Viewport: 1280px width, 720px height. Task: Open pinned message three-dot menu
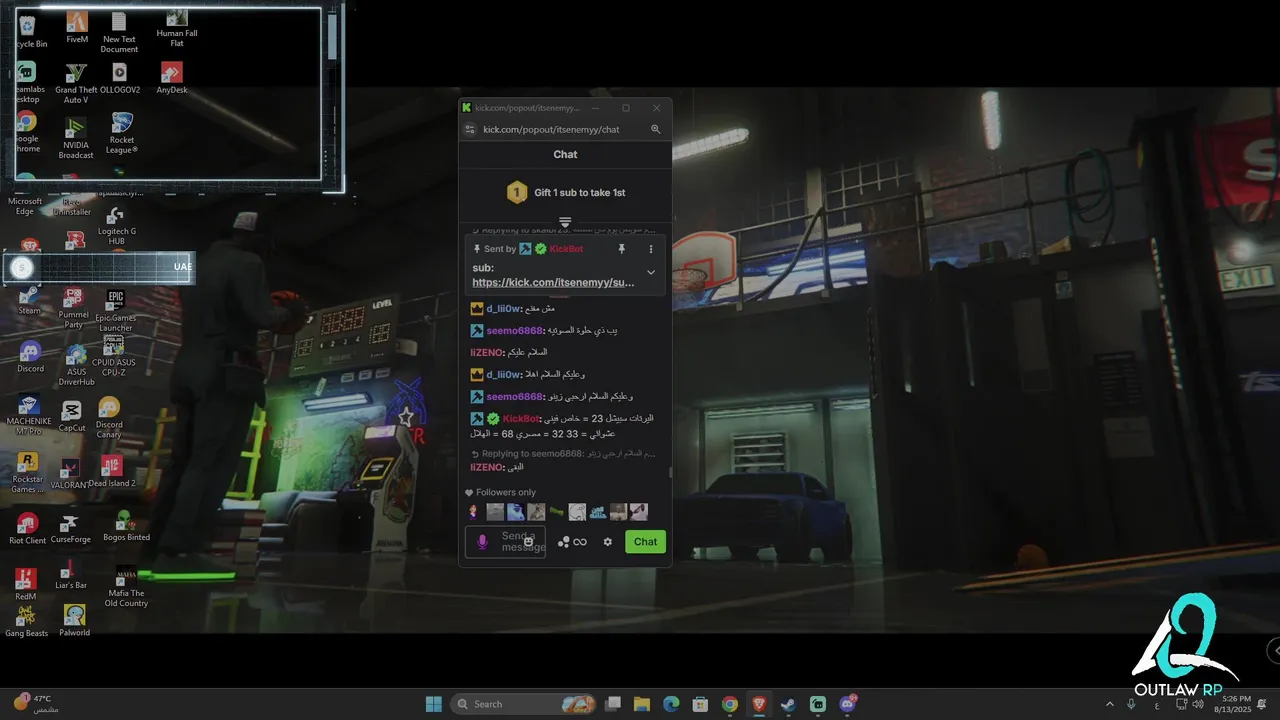click(x=650, y=249)
